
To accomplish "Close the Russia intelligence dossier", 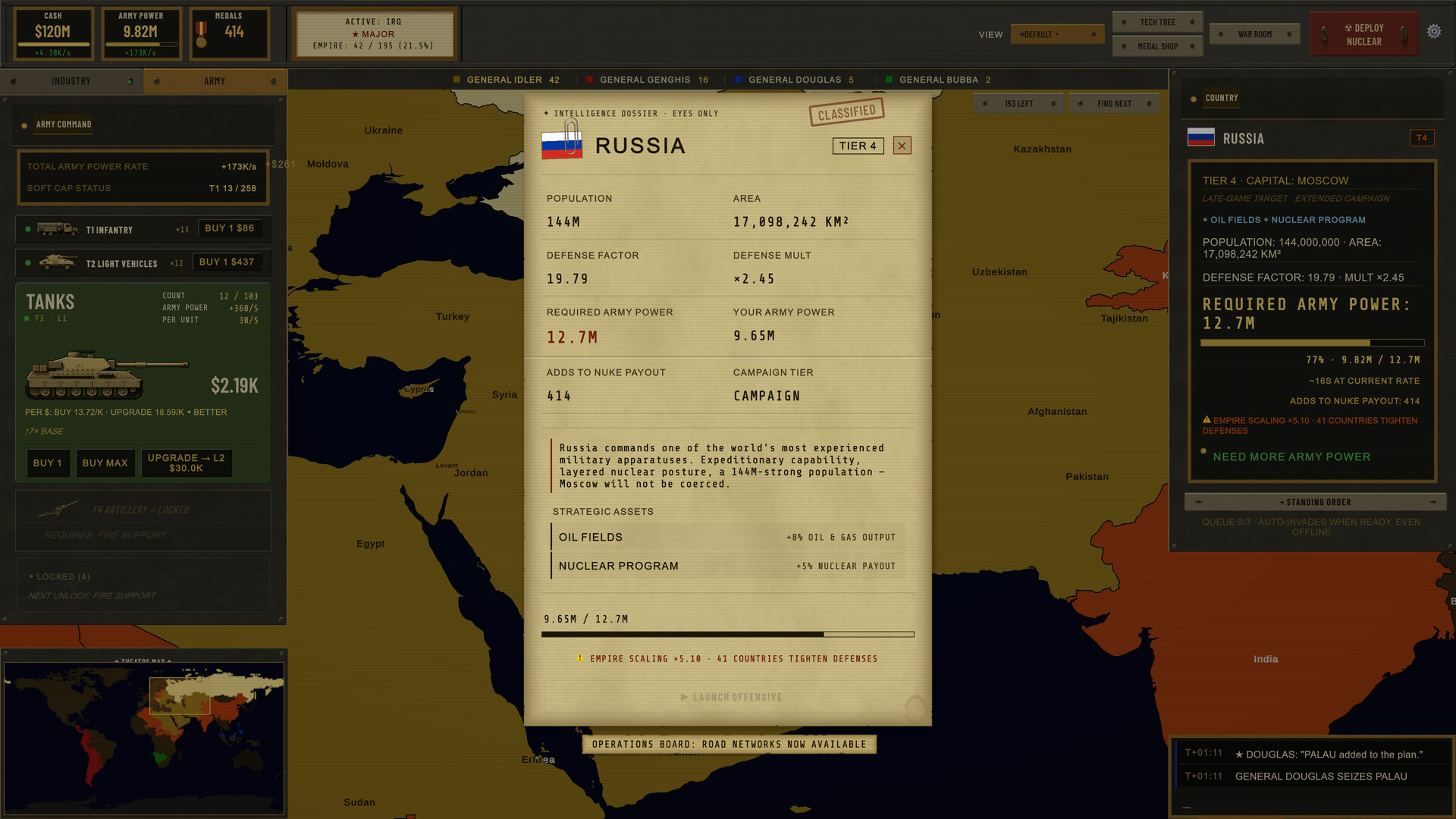I will coord(902,146).
